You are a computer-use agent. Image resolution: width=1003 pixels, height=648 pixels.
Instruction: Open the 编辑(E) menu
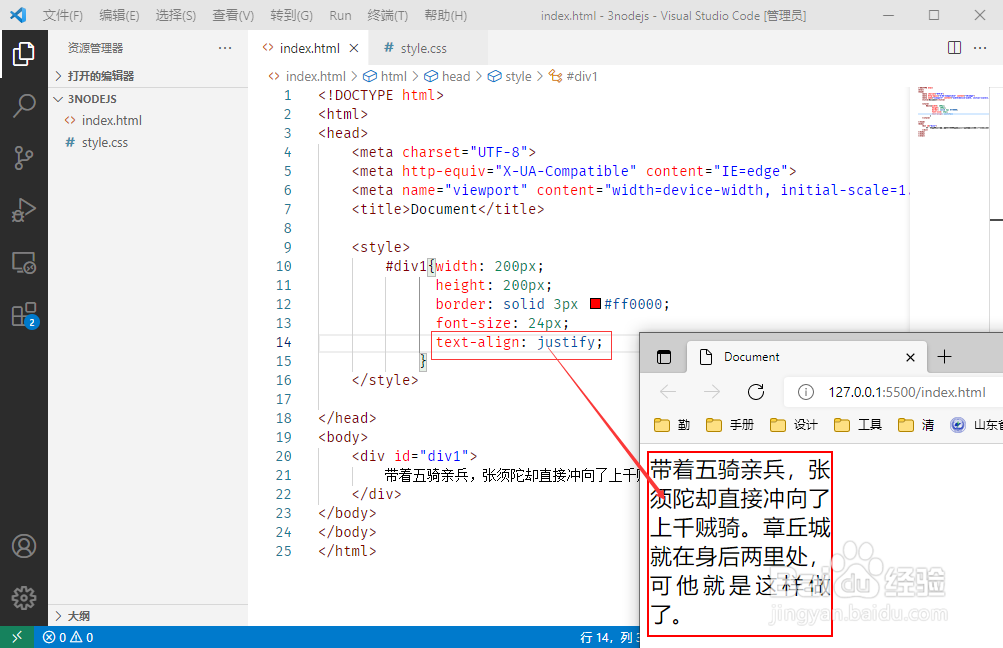tap(119, 15)
